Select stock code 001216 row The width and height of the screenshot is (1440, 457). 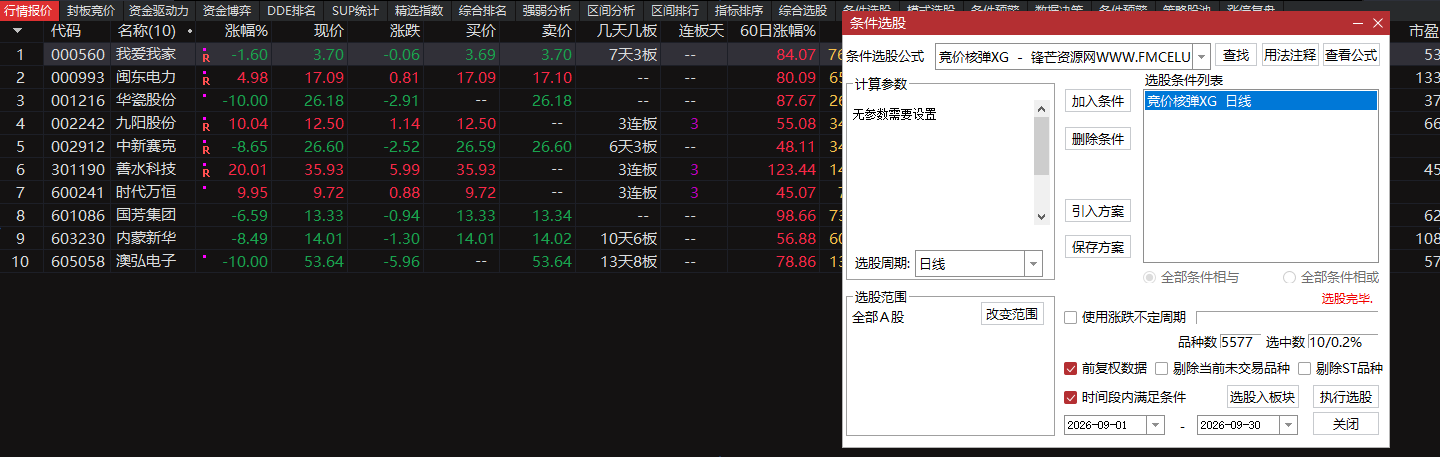coord(78,100)
